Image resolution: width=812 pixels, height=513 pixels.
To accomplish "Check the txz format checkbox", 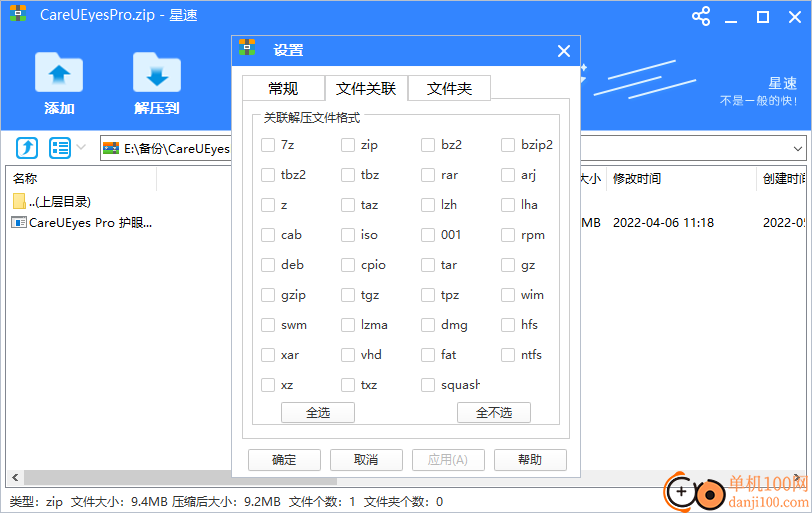I will [x=348, y=385].
